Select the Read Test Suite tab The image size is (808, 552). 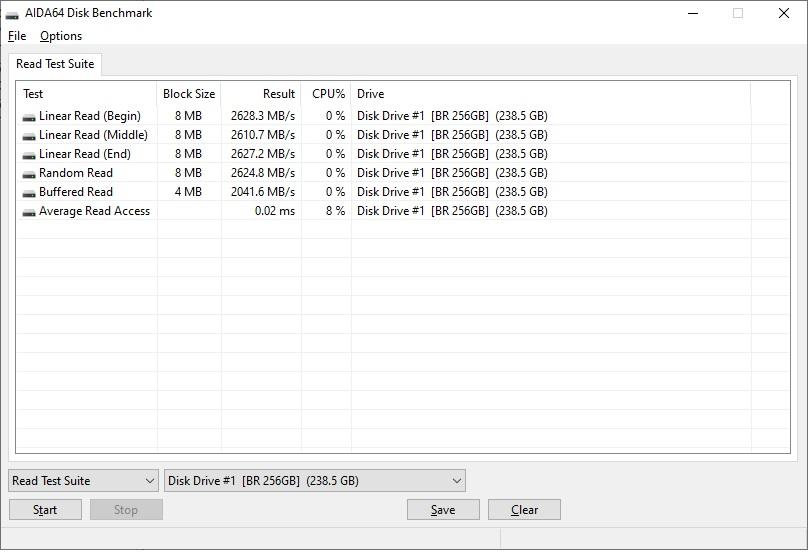(x=55, y=64)
